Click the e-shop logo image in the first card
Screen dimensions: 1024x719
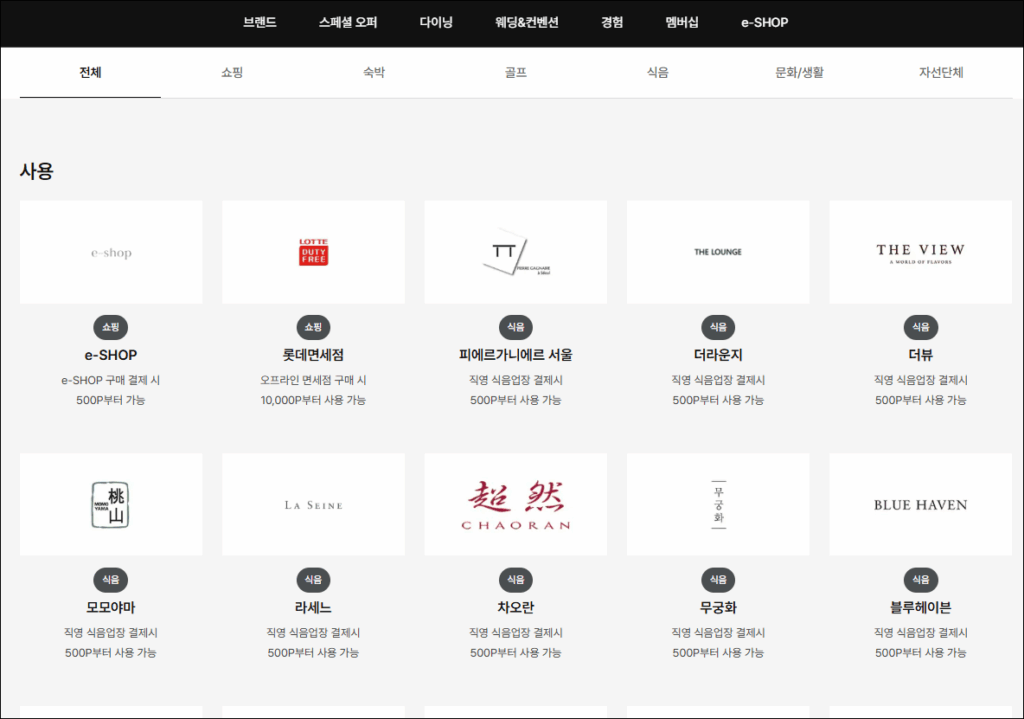click(x=111, y=252)
